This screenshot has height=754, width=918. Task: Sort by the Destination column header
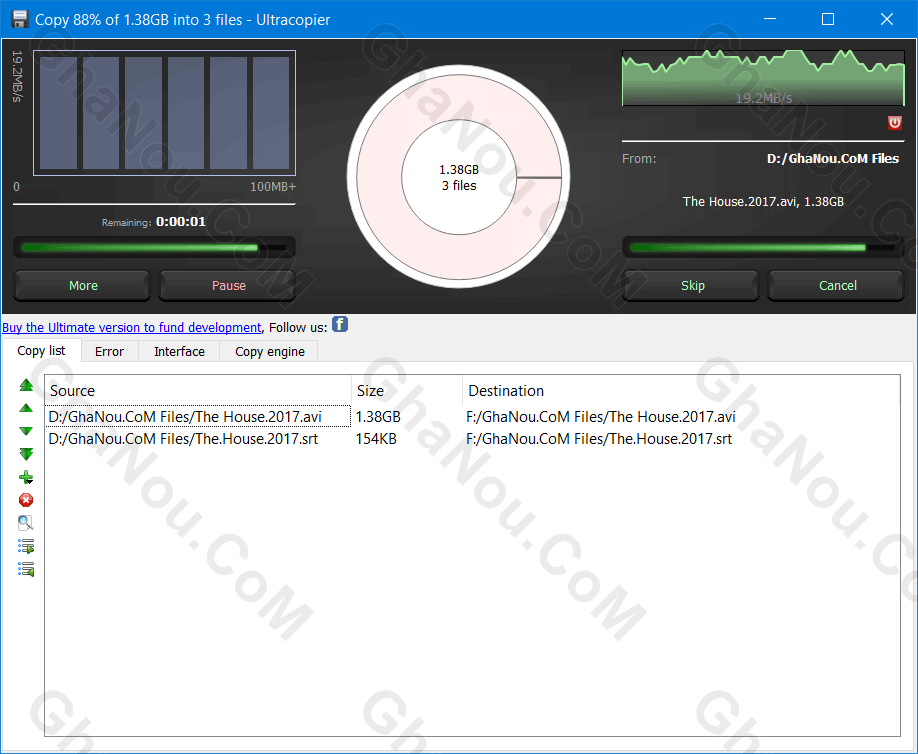[681, 390]
